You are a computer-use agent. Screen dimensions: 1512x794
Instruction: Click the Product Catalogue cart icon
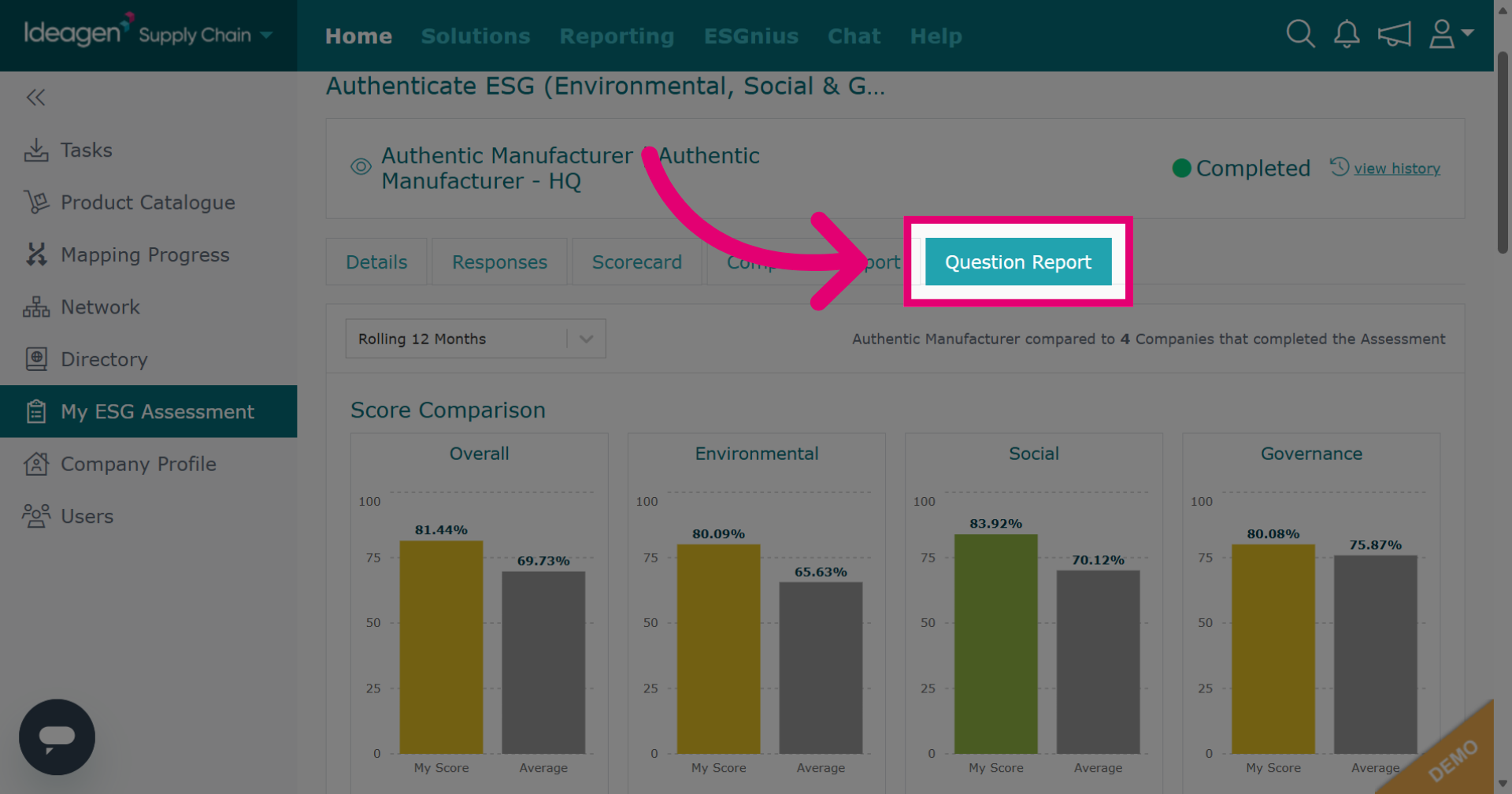pos(36,202)
